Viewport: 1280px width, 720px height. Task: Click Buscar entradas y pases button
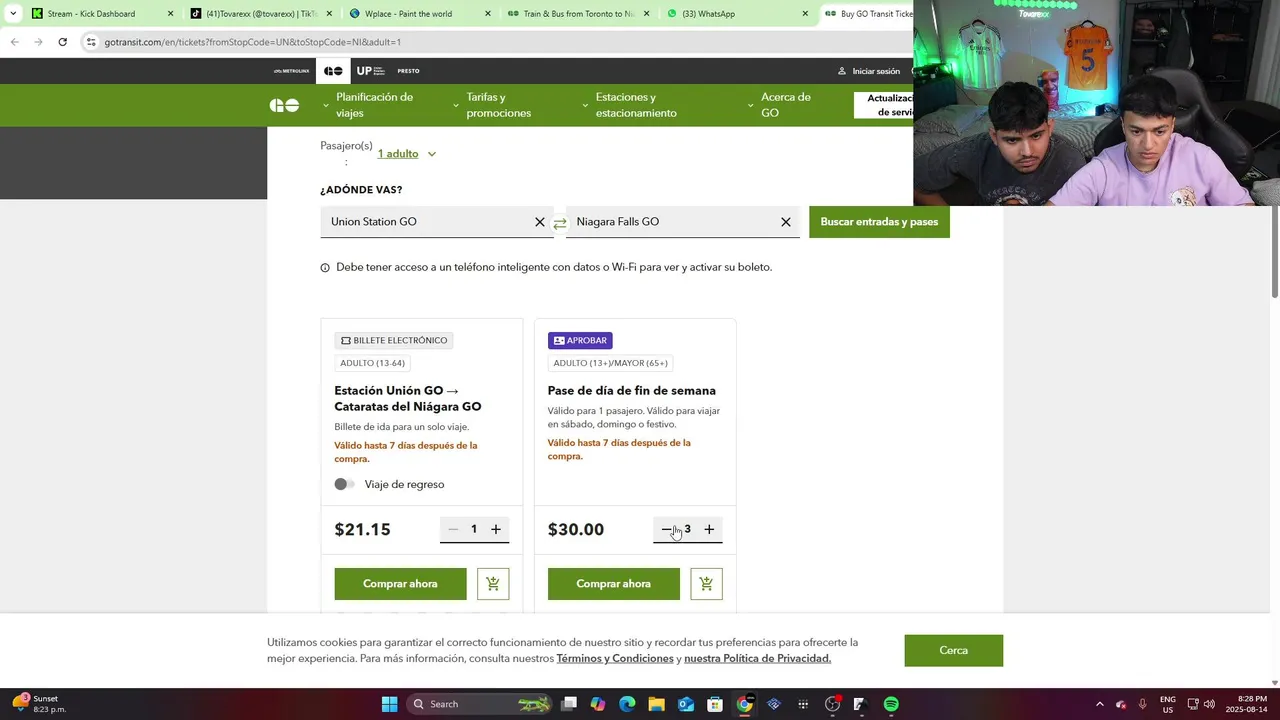pyautogui.click(x=879, y=222)
